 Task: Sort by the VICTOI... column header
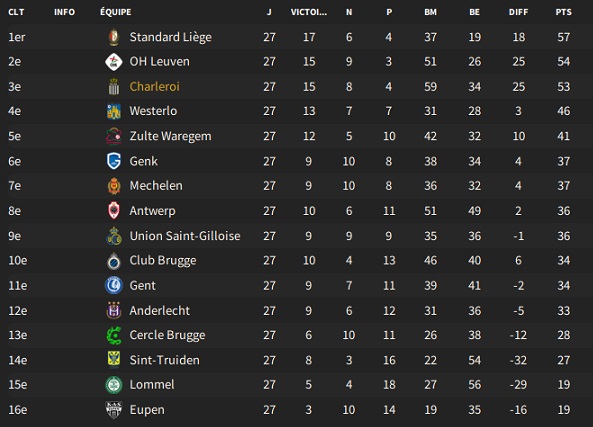pyautogui.click(x=309, y=12)
